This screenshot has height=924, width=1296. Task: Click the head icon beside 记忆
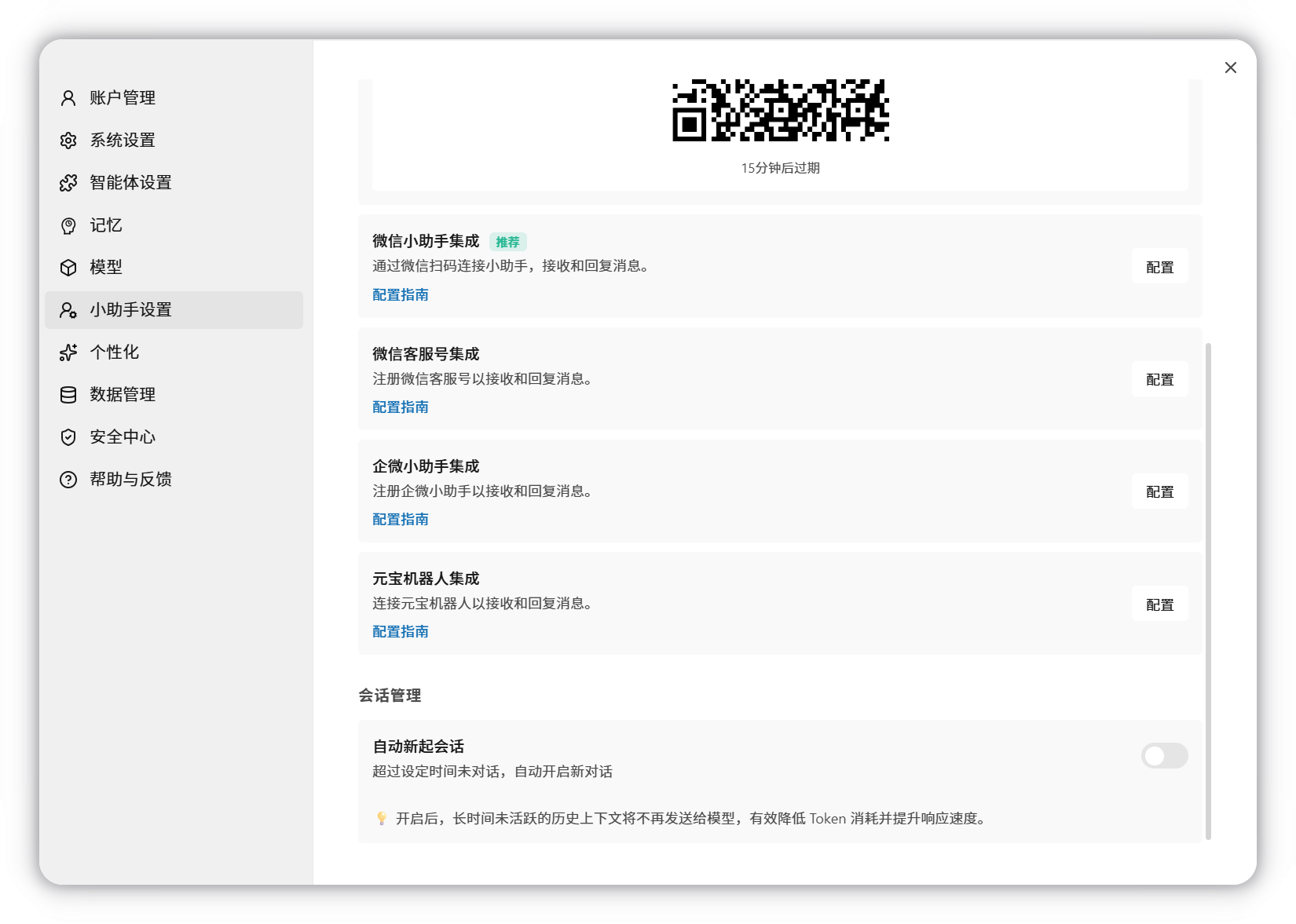(x=68, y=225)
